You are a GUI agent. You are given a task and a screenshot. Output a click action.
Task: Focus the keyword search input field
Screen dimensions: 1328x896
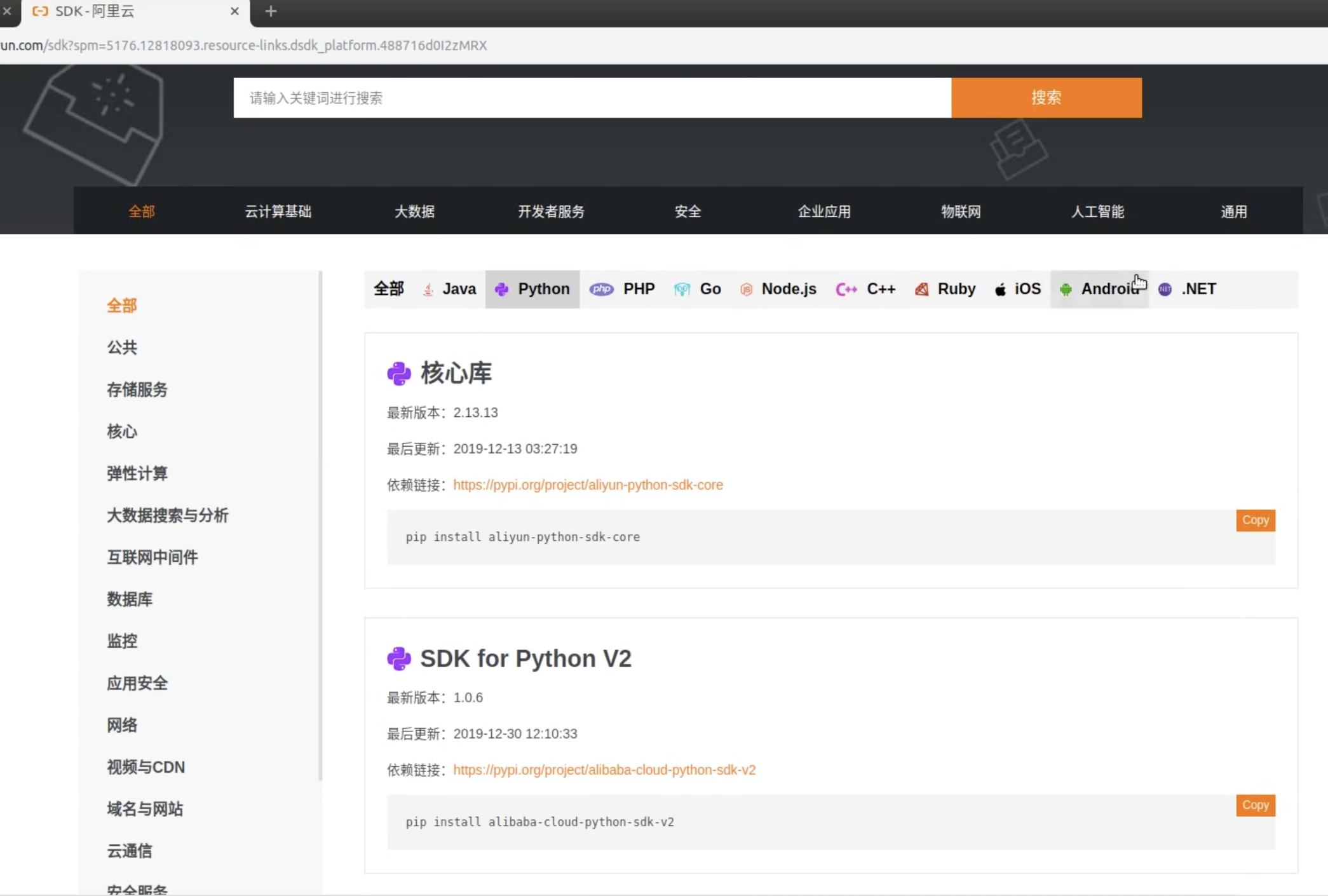tap(591, 98)
